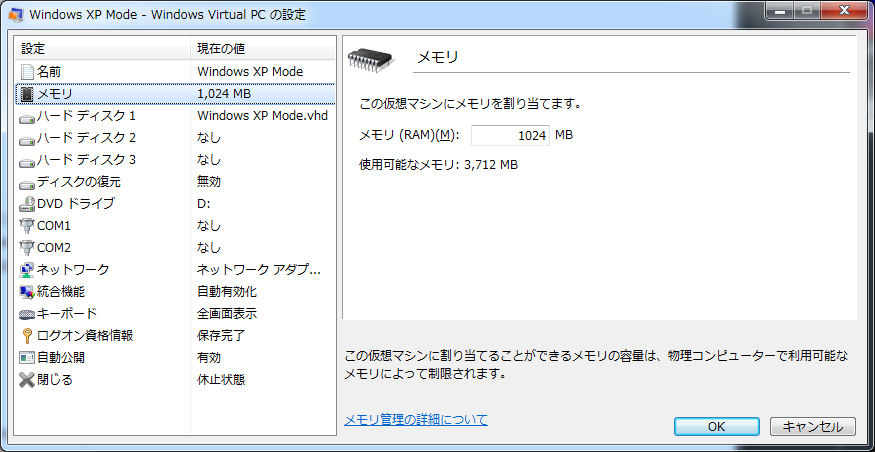
Task: Click the DVD ドライブ icon
Action: [x=27, y=204]
